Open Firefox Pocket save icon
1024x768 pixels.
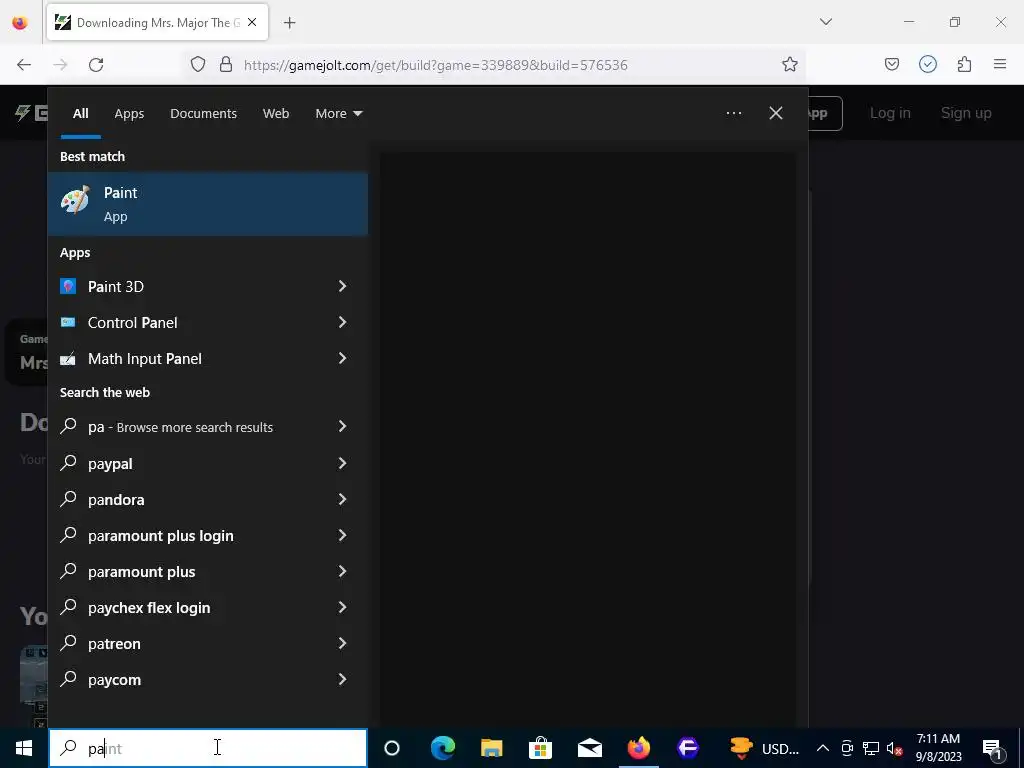pos(892,64)
